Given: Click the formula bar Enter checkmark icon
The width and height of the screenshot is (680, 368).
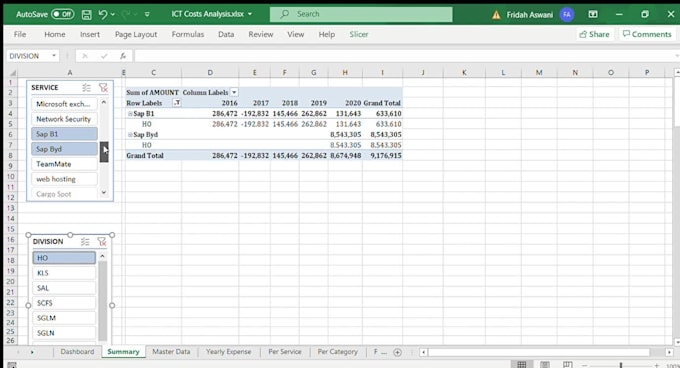Looking at the screenshot, I should click(x=104, y=56).
